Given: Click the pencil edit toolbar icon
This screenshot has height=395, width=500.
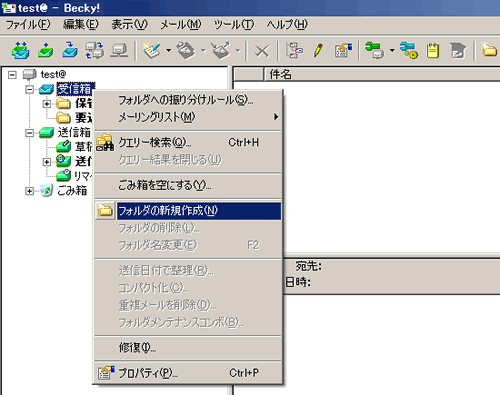Looking at the screenshot, I should 318,51.
